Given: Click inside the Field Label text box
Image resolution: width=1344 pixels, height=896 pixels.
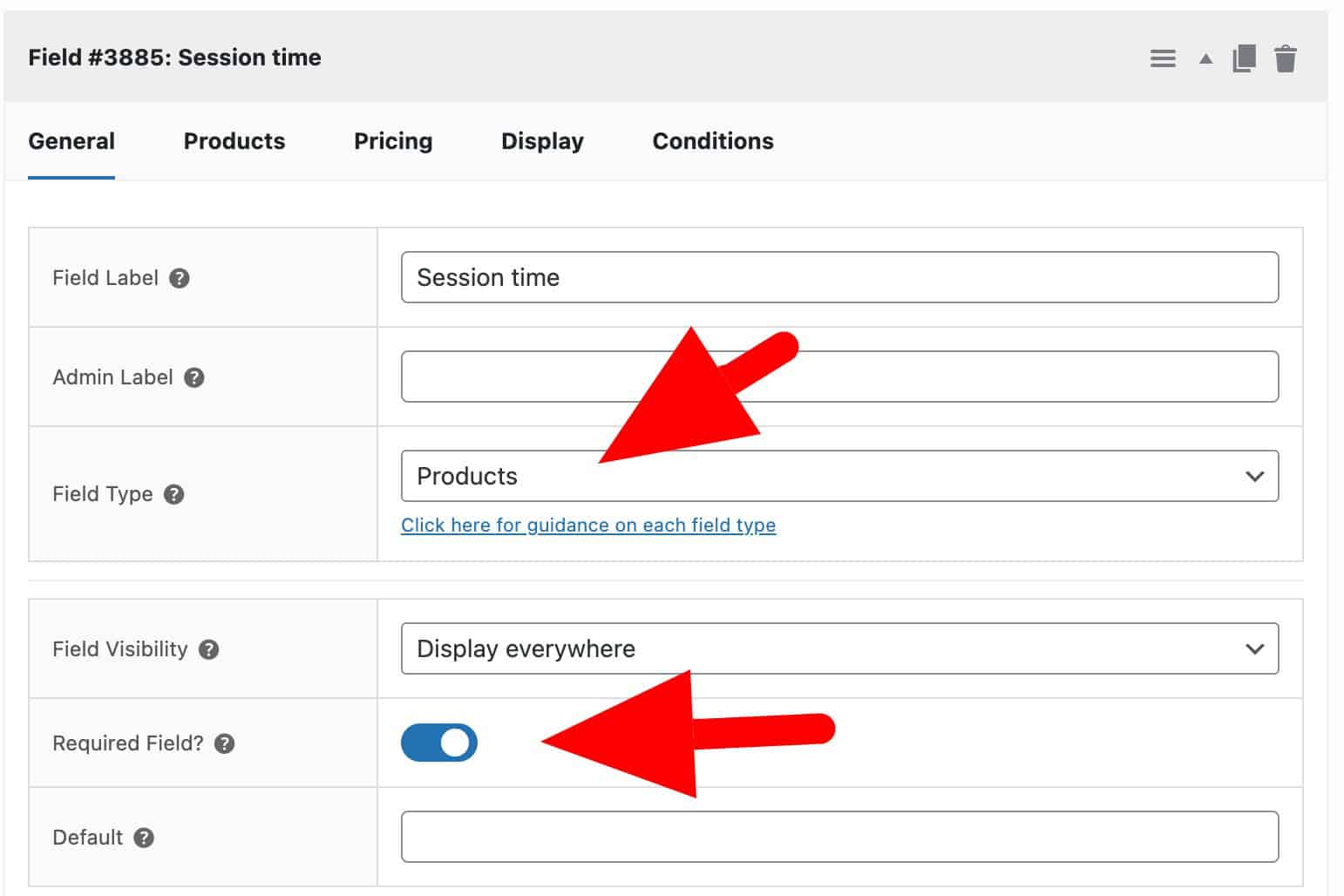Looking at the screenshot, I should pos(839,277).
